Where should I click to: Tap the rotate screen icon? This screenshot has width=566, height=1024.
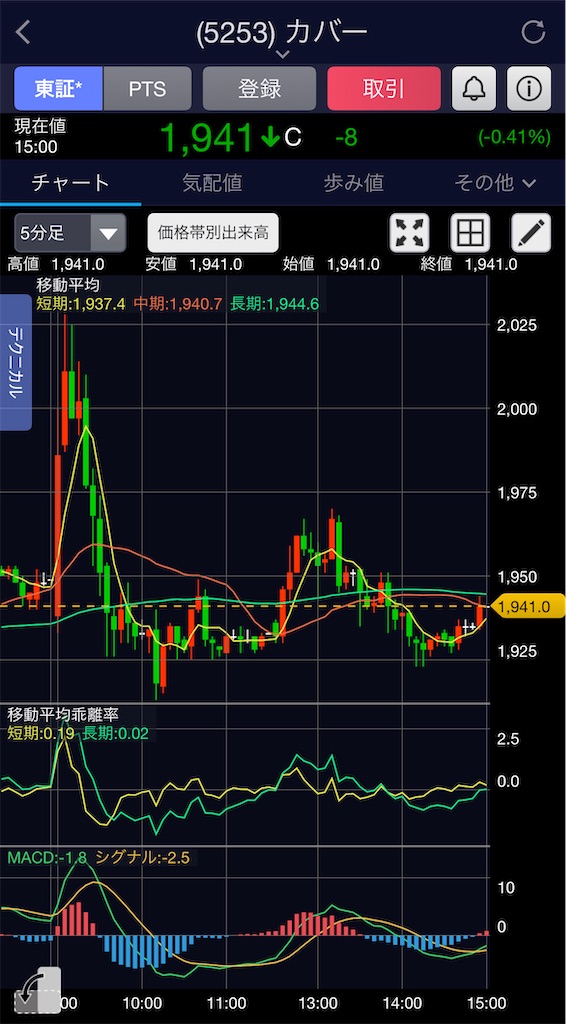(x=38, y=991)
